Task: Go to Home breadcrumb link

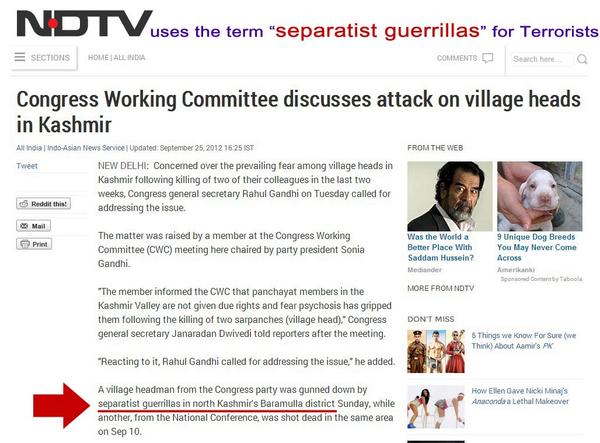Action: coord(98,58)
